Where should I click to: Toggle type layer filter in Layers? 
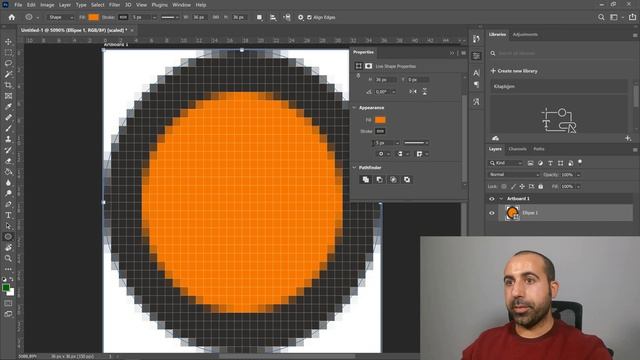click(550, 163)
